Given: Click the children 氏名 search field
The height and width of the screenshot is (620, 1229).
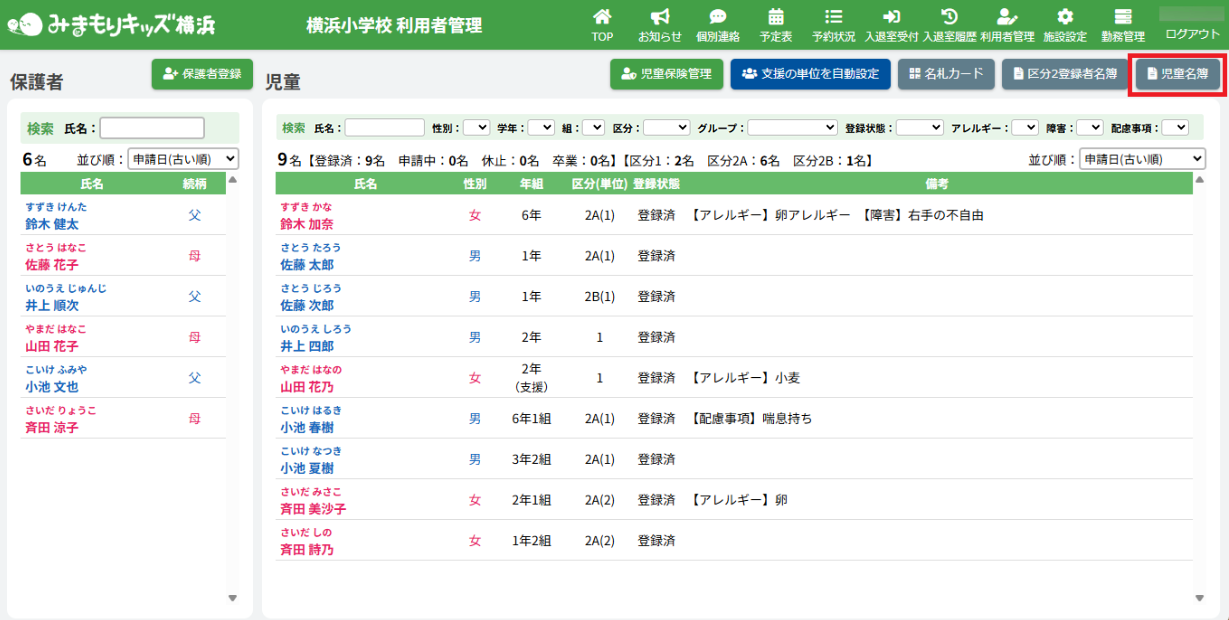Looking at the screenshot, I should 384,128.
